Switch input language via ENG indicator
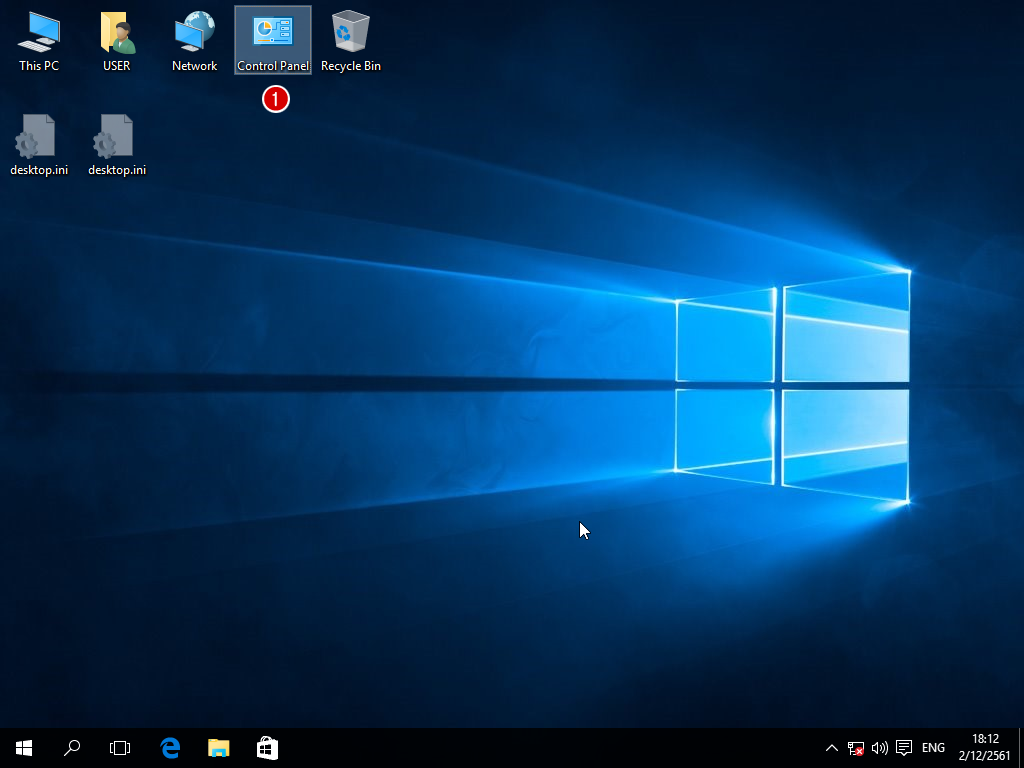Image resolution: width=1024 pixels, height=768 pixels. (933, 748)
